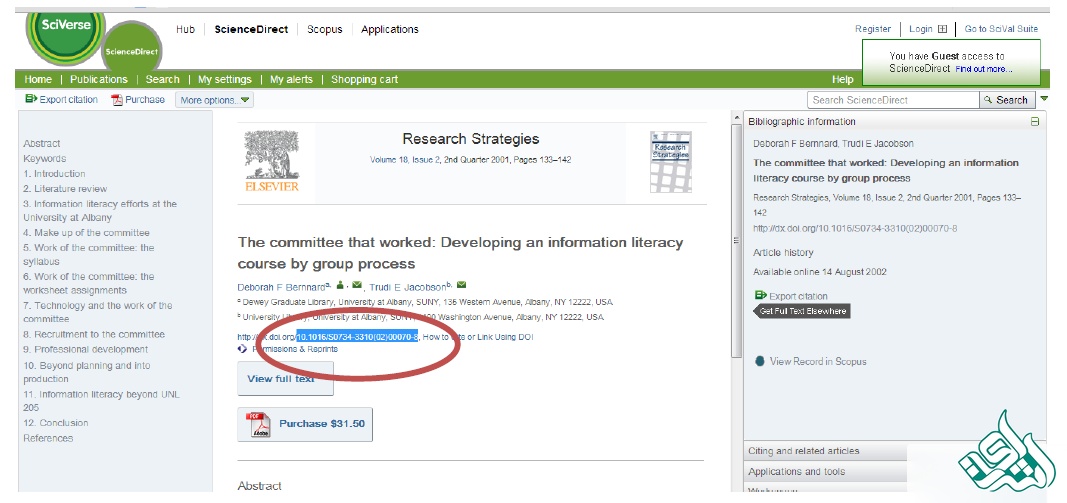Jump to Abstract in the outline
The width and height of the screenshot is (1067, 503).
(42, 144)
